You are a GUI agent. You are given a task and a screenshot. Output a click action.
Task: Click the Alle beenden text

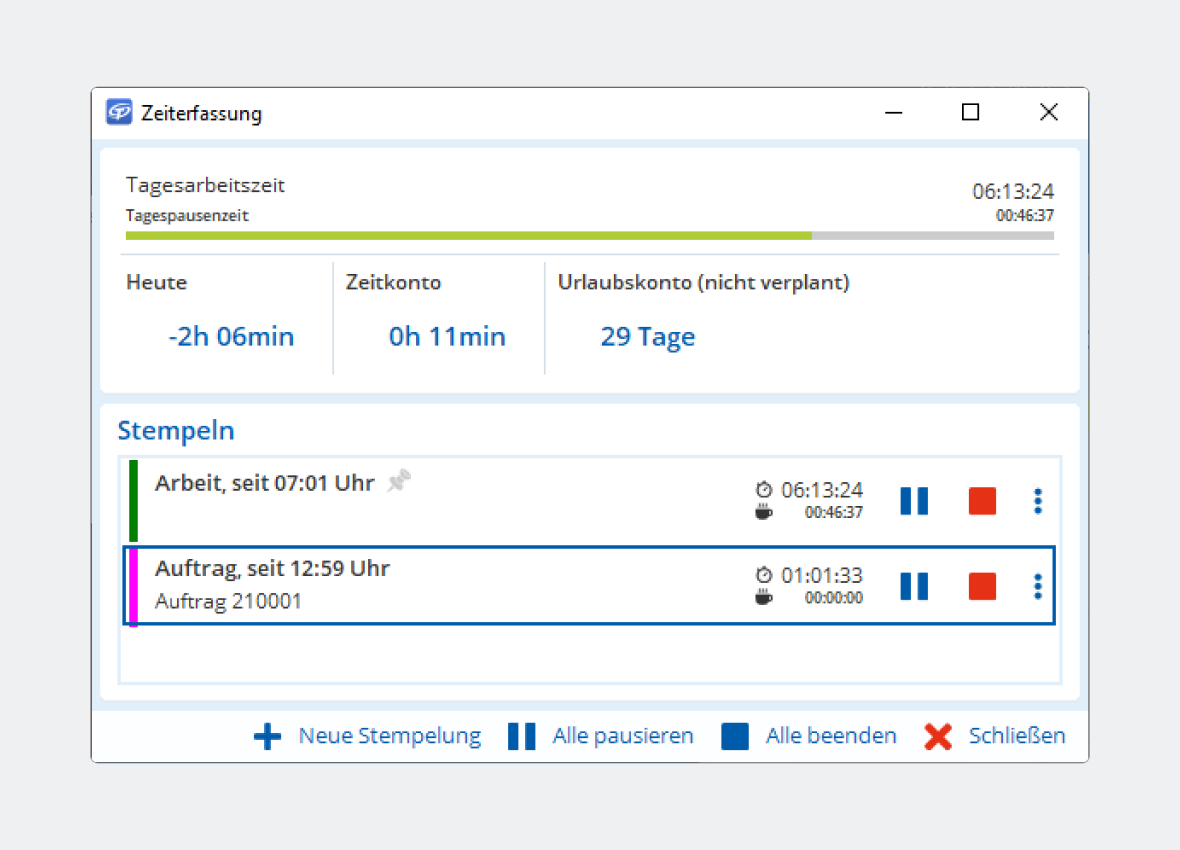pos(830,736)
